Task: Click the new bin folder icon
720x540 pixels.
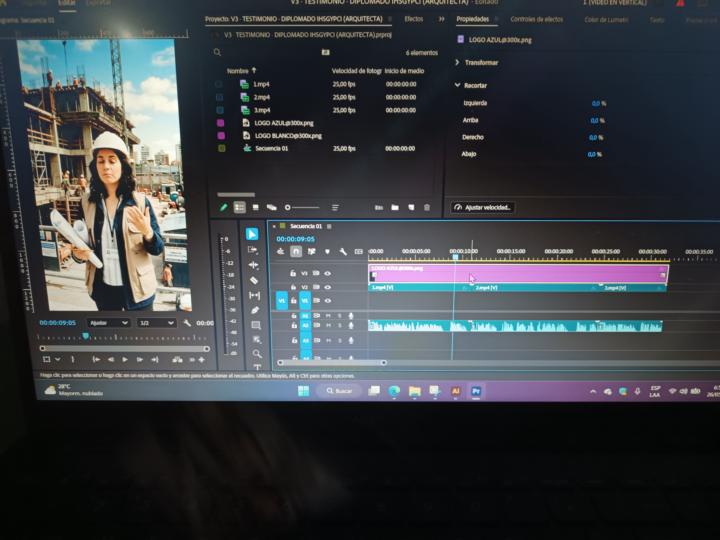Action: (x=395, y=208)
